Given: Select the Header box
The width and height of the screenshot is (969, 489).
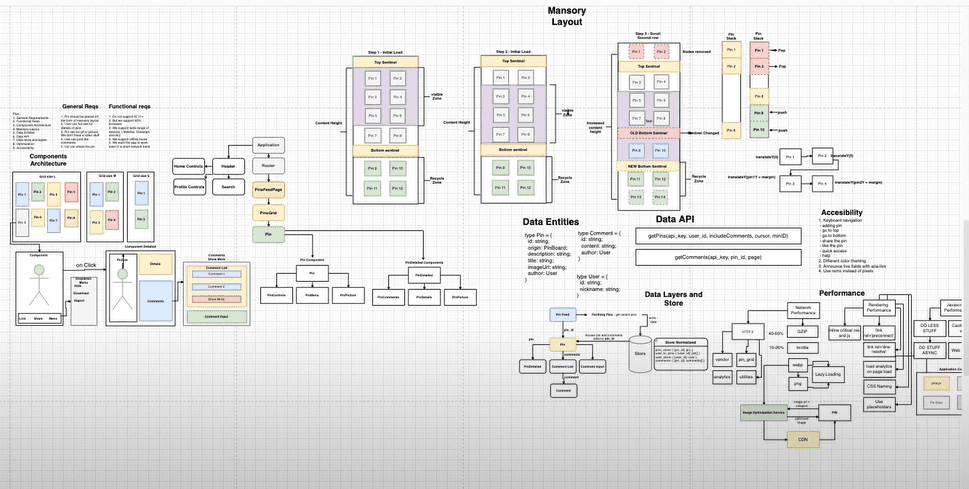Looking at the screenshot, I should (x=227, y=165).
